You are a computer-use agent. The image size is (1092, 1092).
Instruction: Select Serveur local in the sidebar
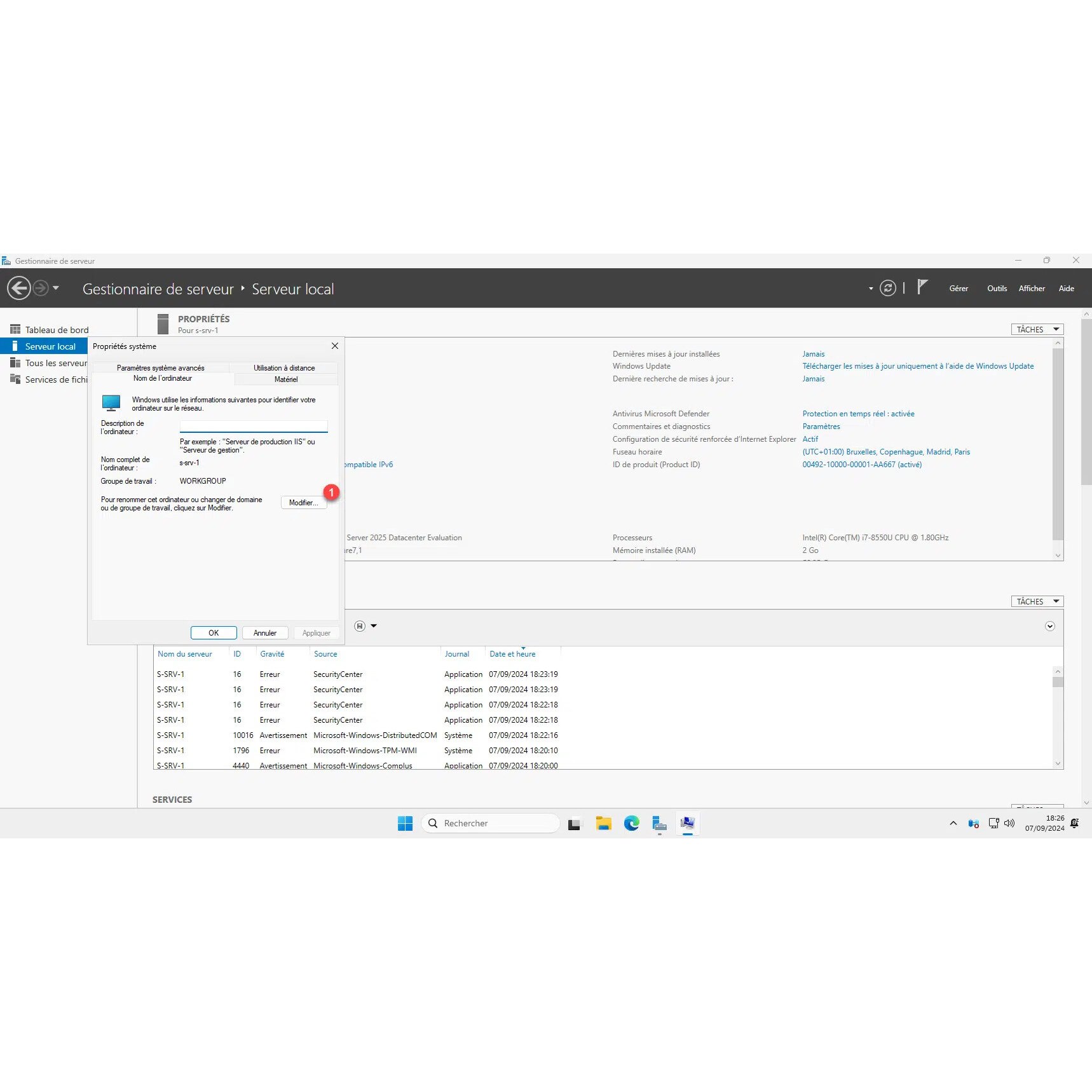[44, 346]
